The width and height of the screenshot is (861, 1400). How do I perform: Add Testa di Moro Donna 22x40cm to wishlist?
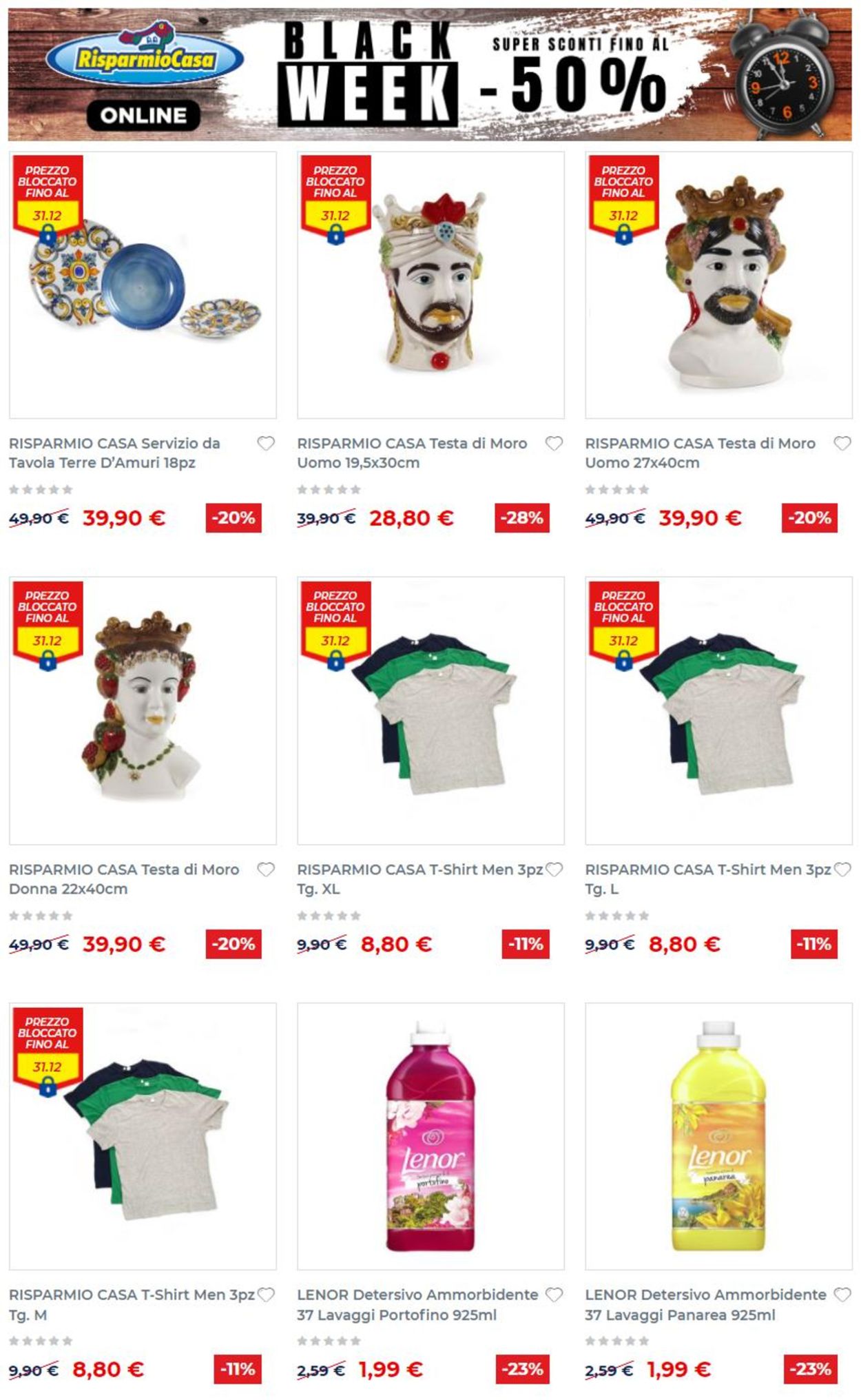click(266, 869)
